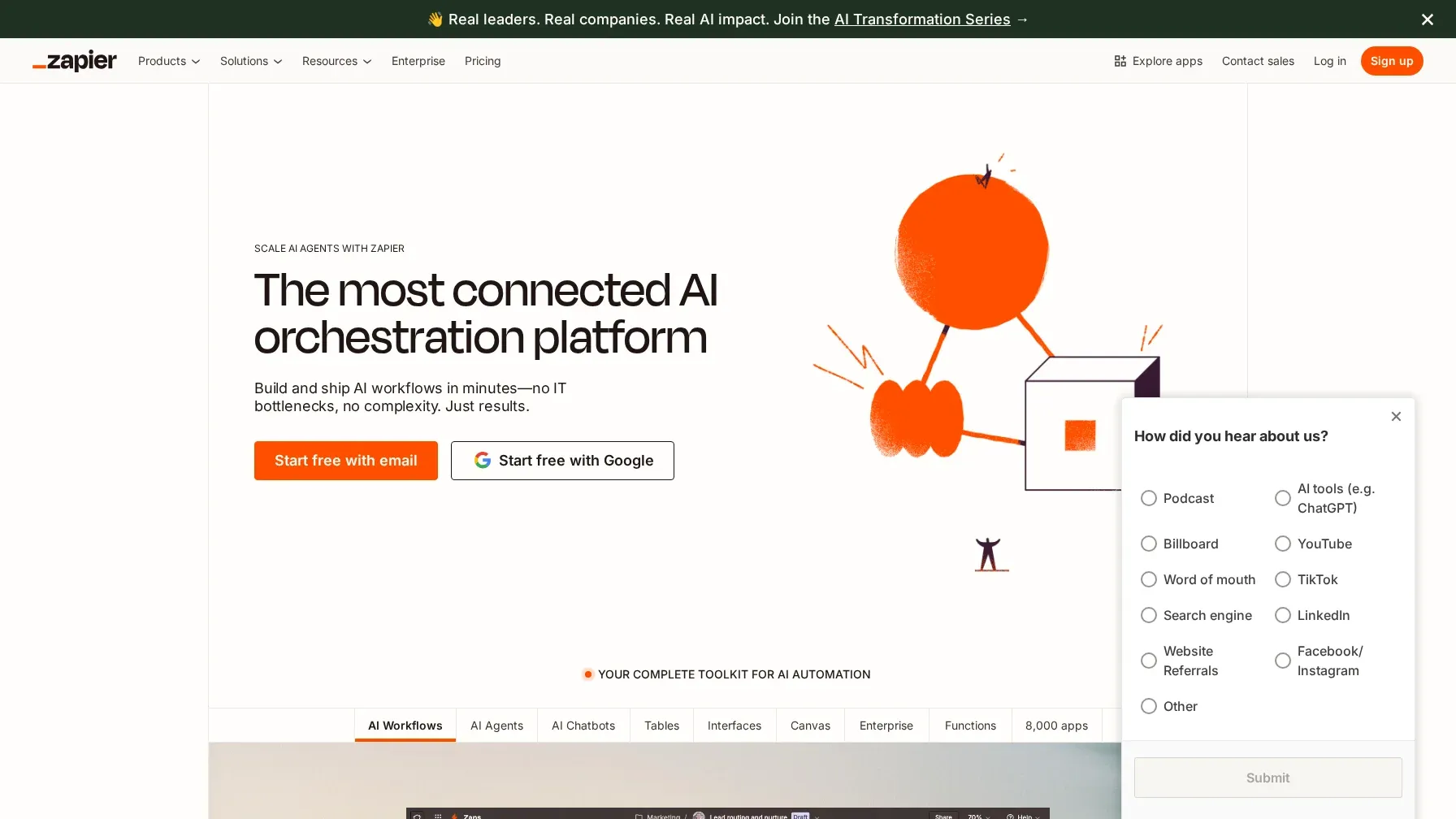Open the AI Transformation Series link
This screenshot has width=1456, height=819.
tap(922, 19)
